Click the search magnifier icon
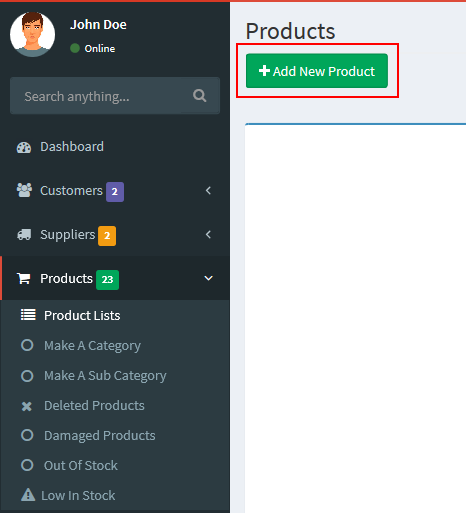The image size is (466, 513). [199, 96]
